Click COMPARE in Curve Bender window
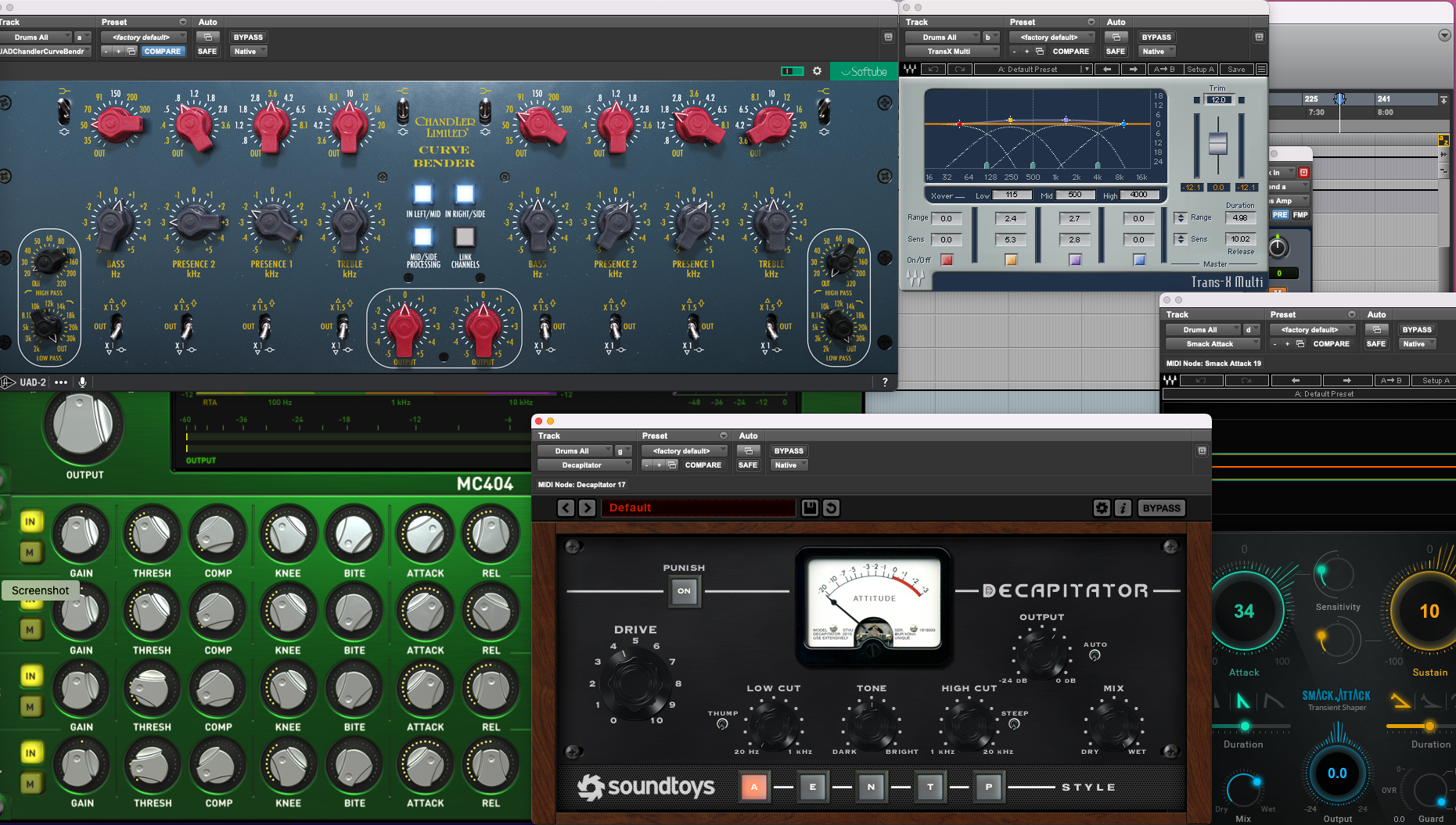The width and height of the screenshot is (1456, 825). coord(163,51)
